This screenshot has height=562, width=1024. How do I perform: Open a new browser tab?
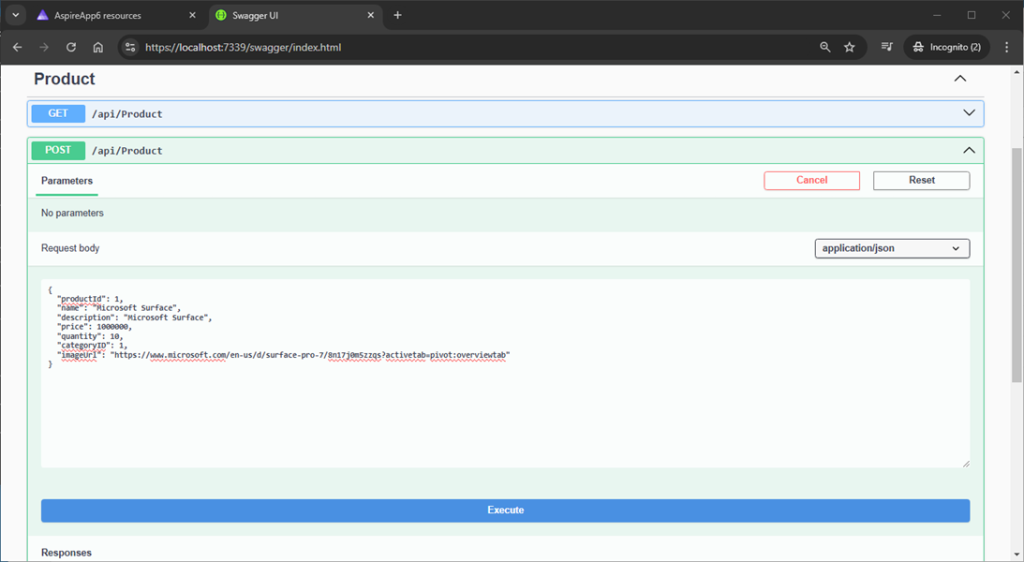(x=398, y=15)
